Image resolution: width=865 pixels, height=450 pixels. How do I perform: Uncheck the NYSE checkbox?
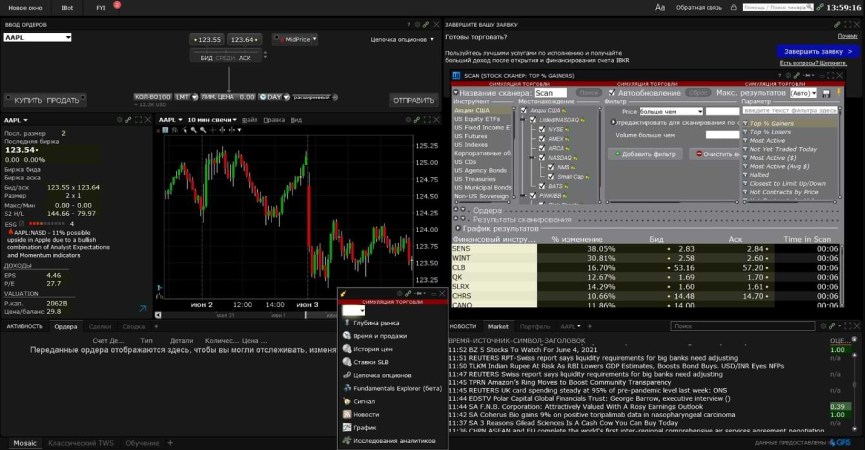[542, 129]
